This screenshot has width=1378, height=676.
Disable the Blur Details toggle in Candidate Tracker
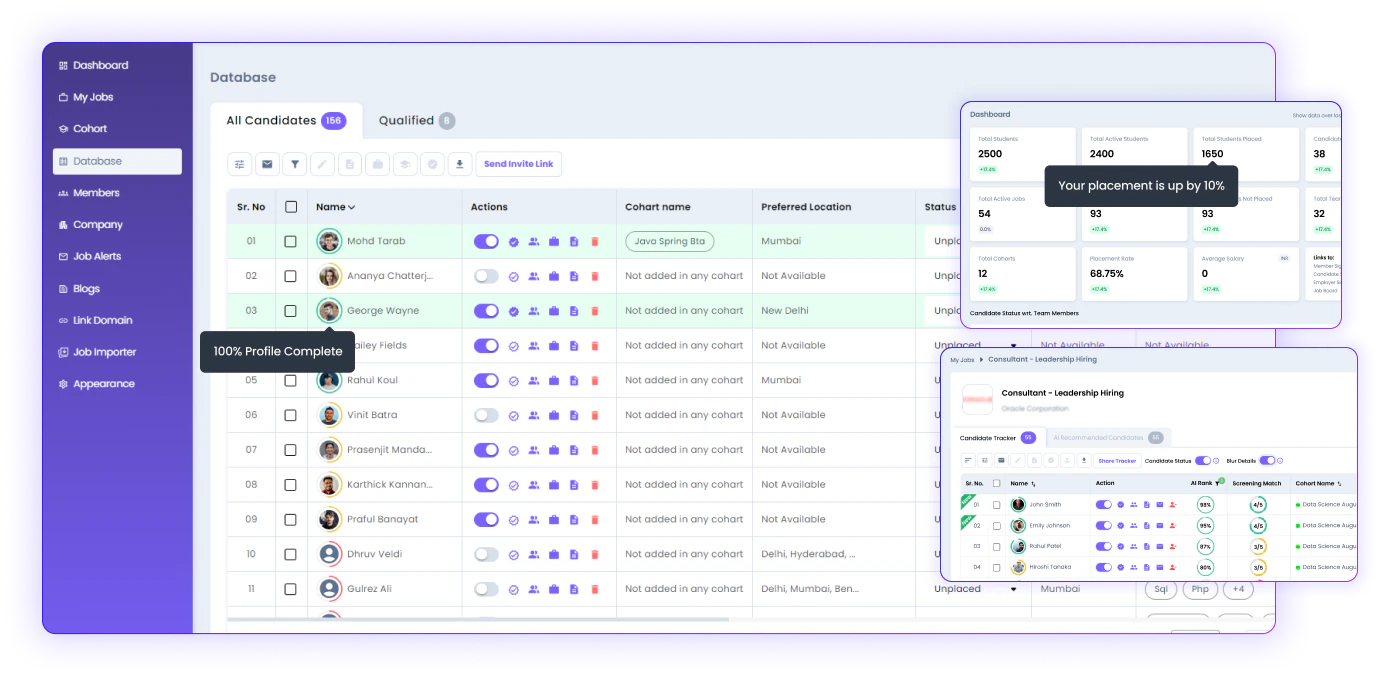pos(1267,461)
